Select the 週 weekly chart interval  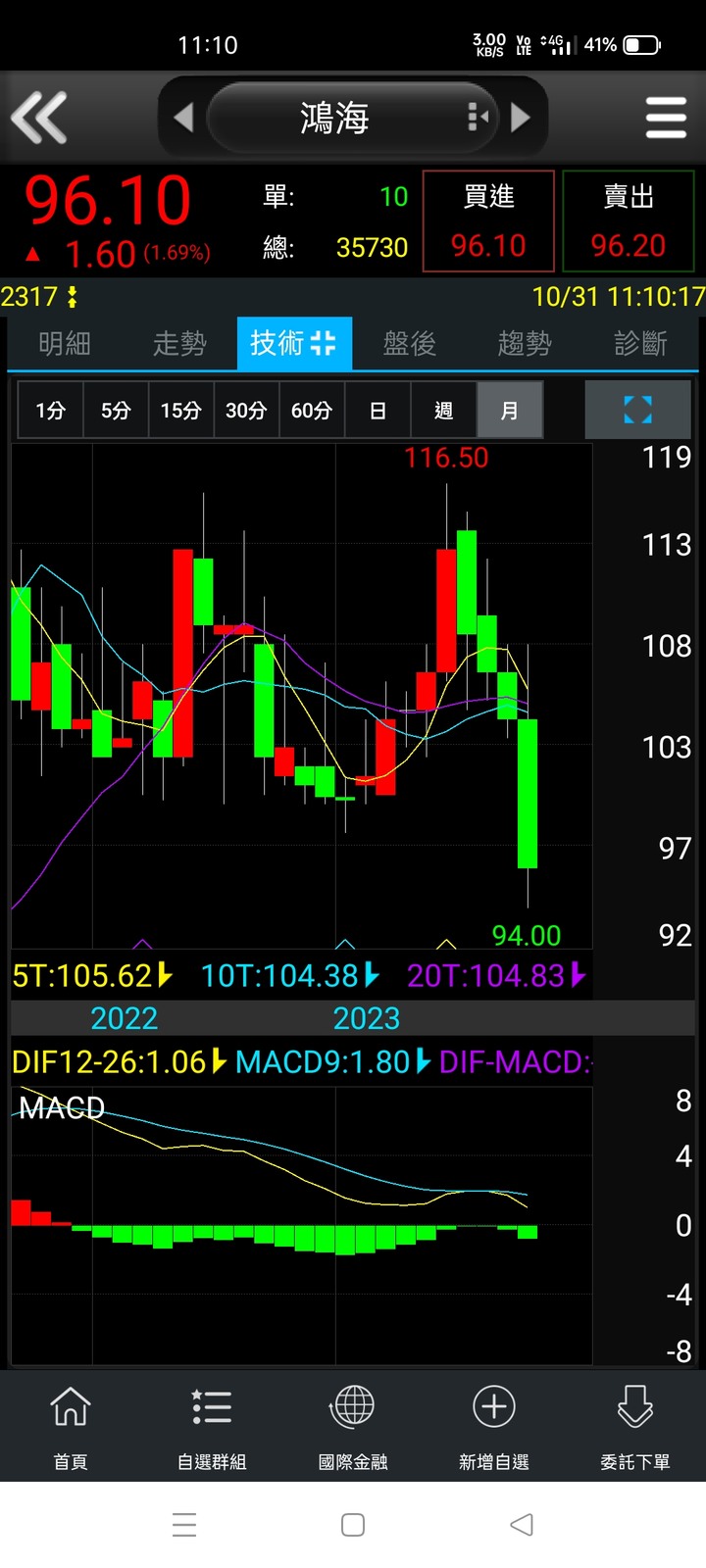coord(443,410)
